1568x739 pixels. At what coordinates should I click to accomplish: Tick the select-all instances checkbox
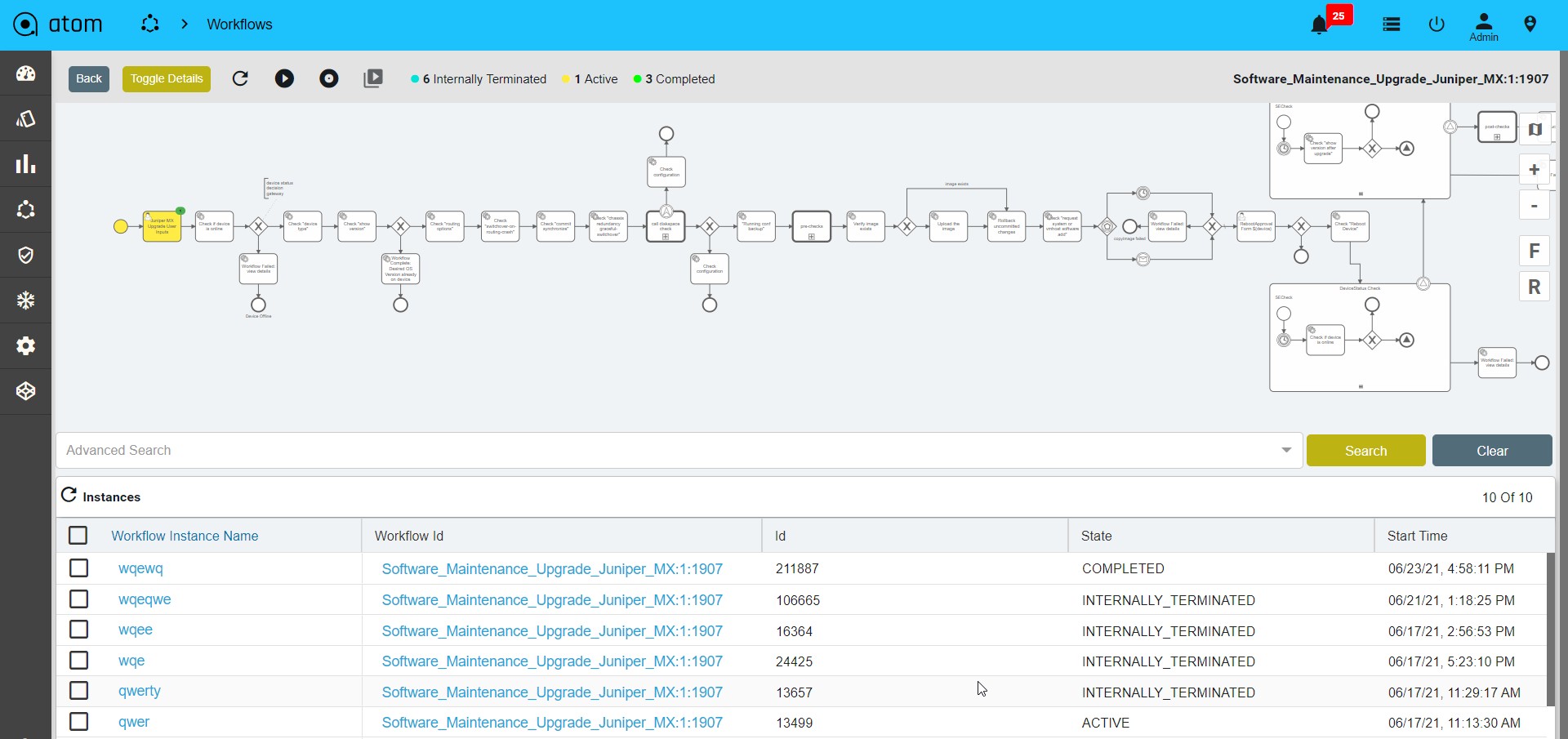[x=78, y=536]
